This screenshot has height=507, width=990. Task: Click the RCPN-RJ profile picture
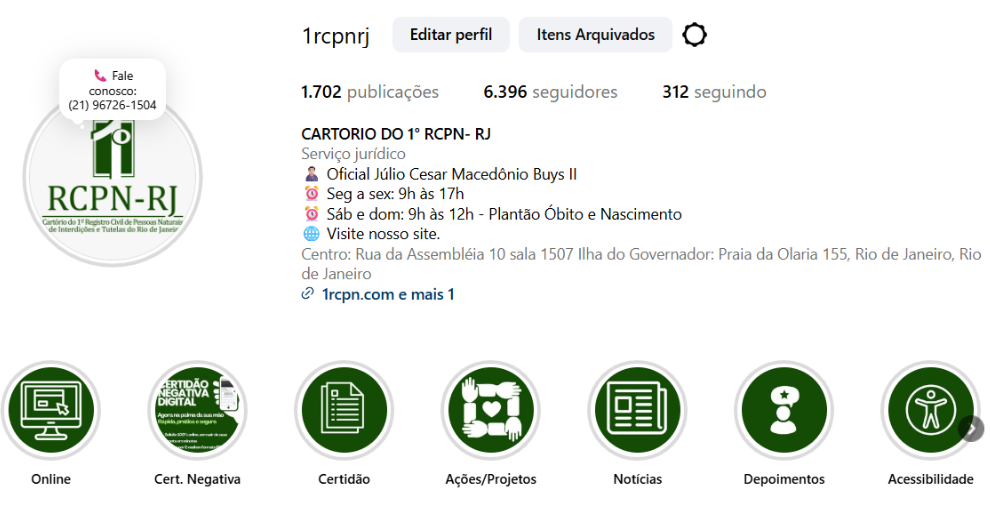pyautogui.click(x=112, y=177)
